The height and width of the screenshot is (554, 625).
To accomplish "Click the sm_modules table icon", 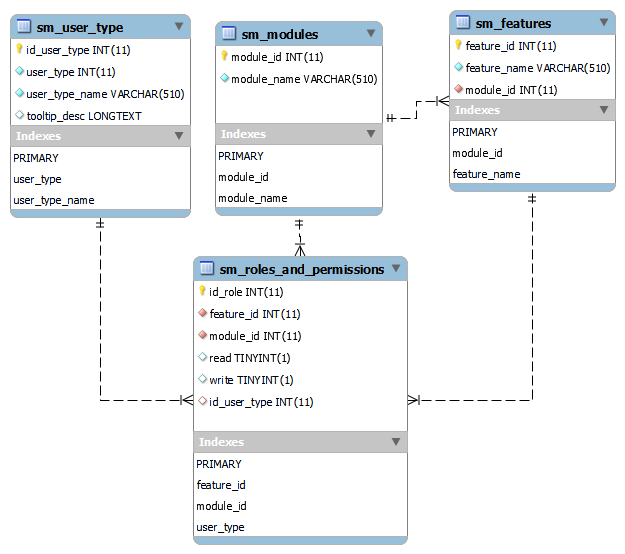I will pyautogui.click(x=229, y=34).
